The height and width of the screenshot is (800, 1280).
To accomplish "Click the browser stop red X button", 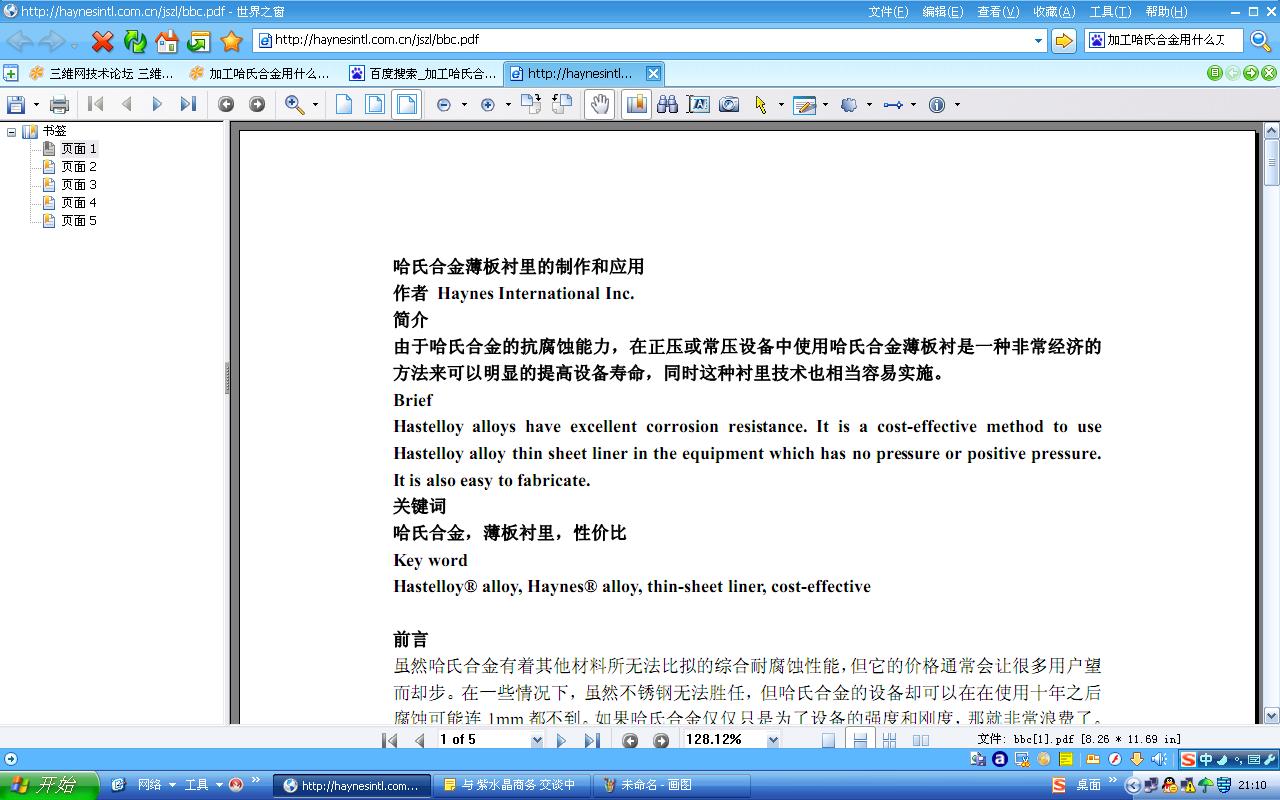I will click(x=102, y=41).
